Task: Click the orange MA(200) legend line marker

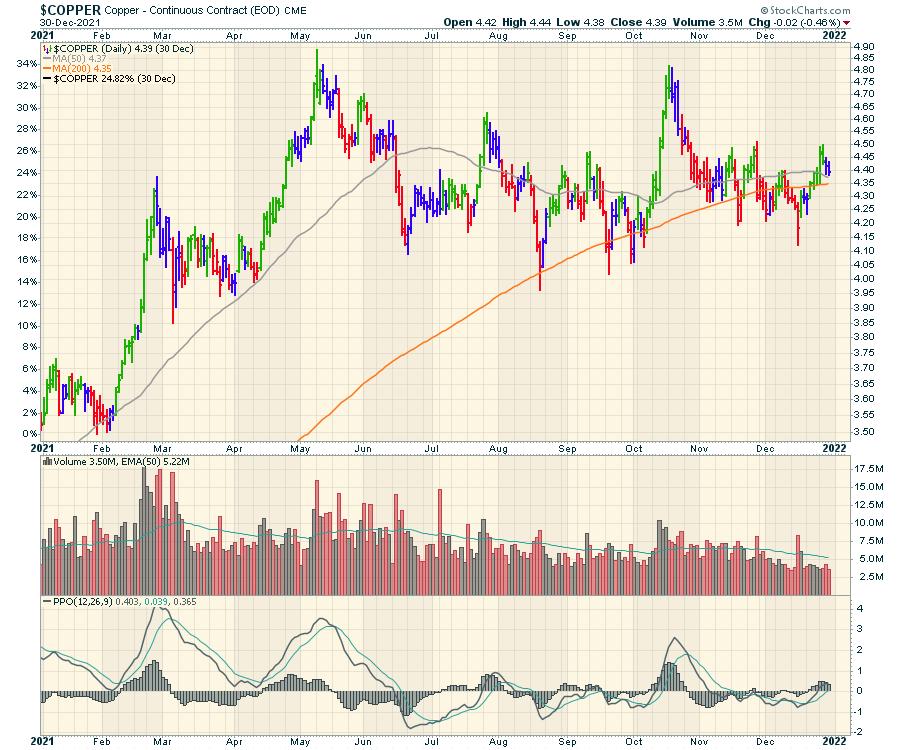Action: click(x=46, y=67)
